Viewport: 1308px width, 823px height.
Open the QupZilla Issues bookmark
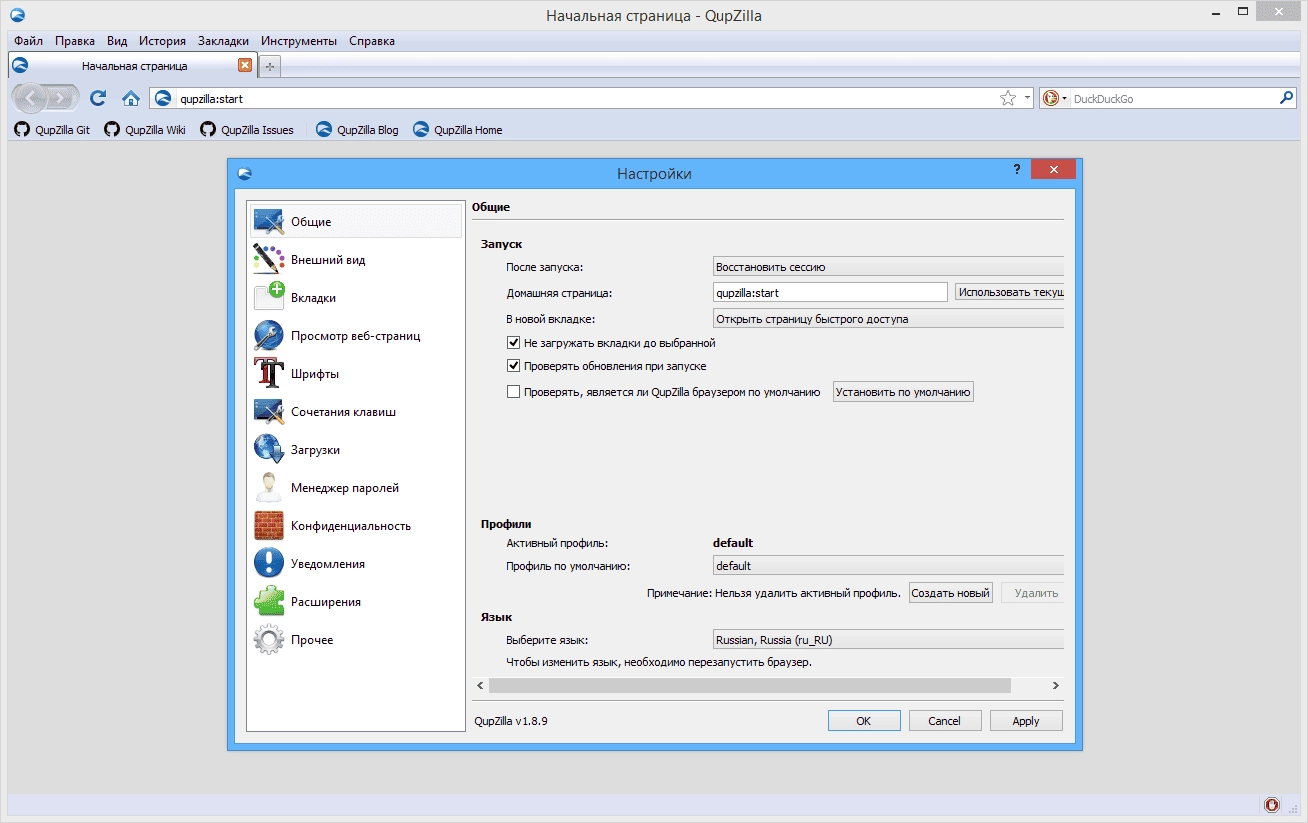pos(247,129)
